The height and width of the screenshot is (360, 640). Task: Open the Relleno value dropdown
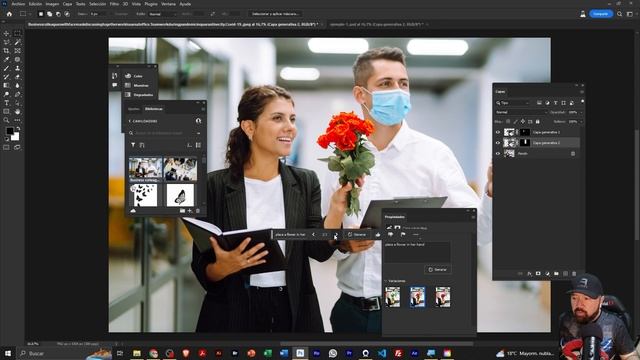tap(582, 122)
